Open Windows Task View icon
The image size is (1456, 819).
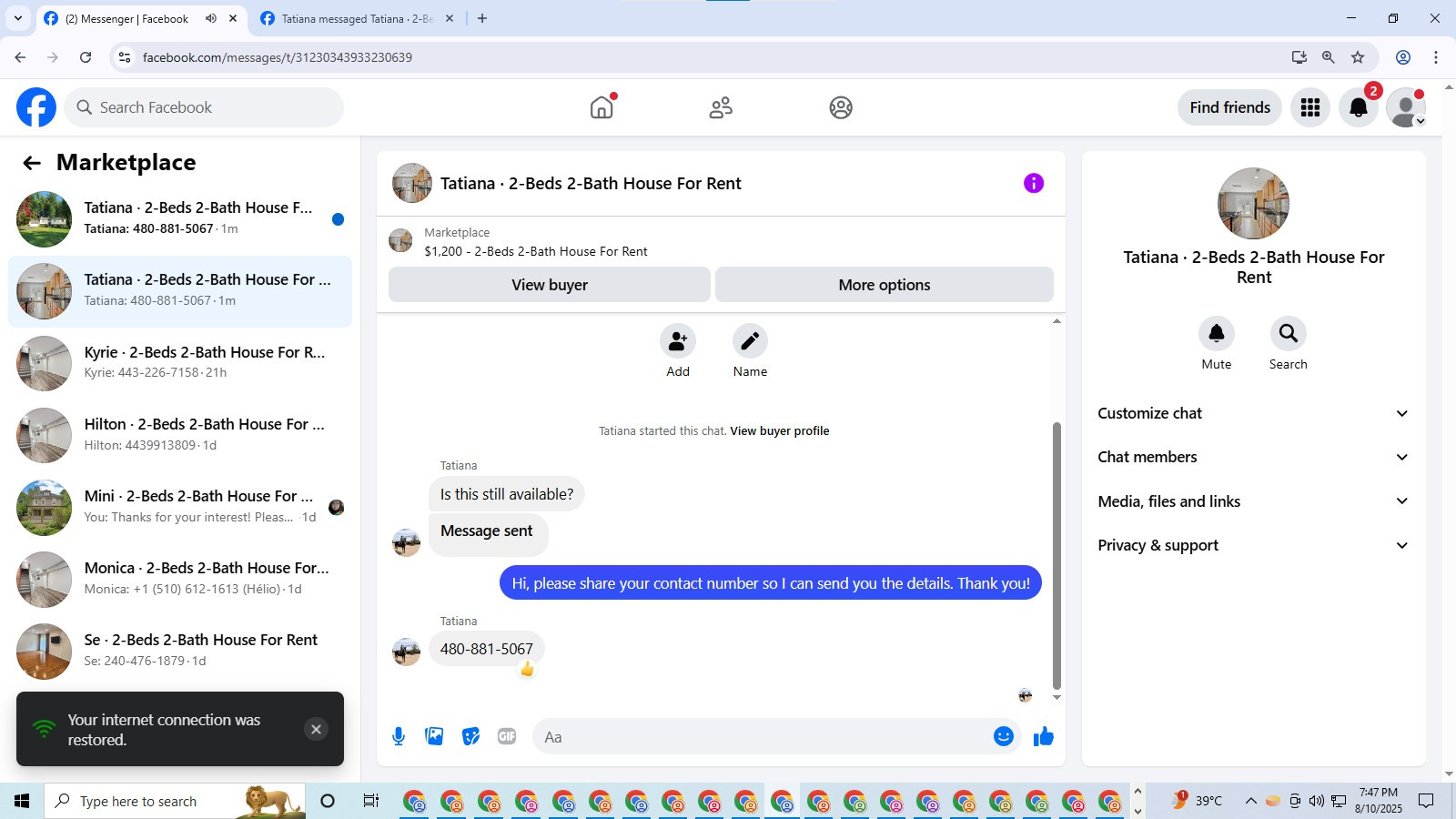(x=370, y=801)
